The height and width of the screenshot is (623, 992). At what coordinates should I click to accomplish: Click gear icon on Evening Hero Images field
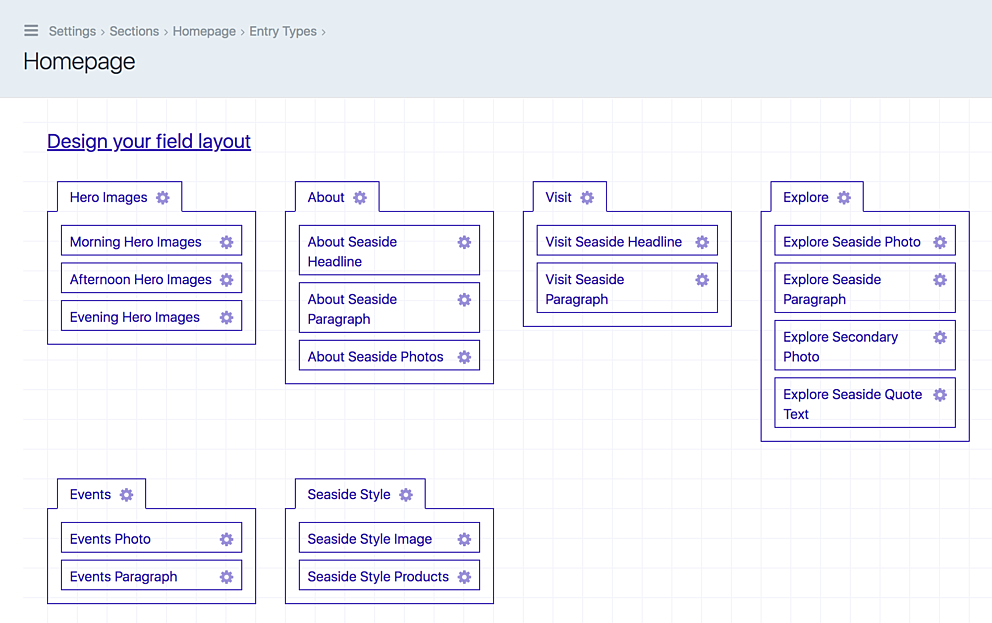point(226,318)
